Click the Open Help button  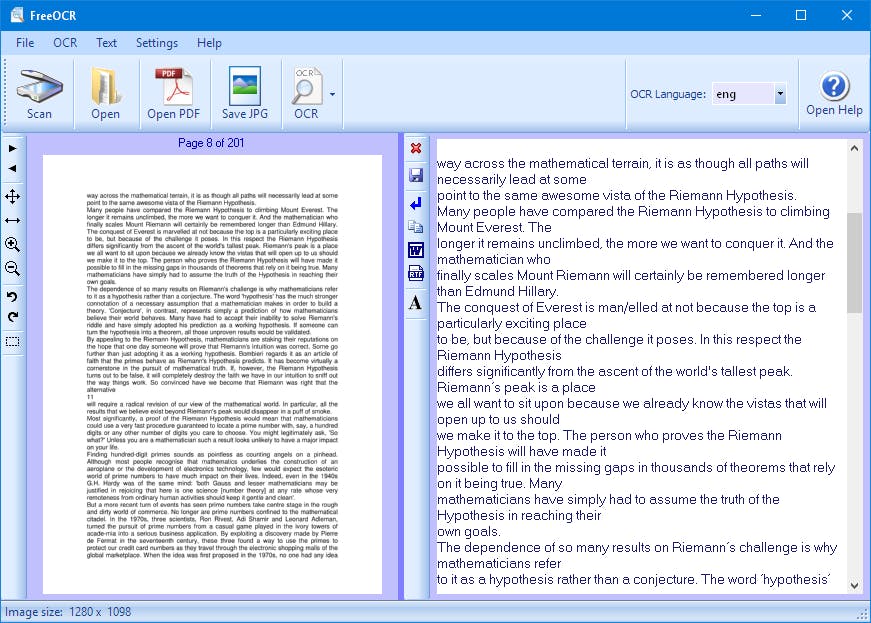(834, 94)
